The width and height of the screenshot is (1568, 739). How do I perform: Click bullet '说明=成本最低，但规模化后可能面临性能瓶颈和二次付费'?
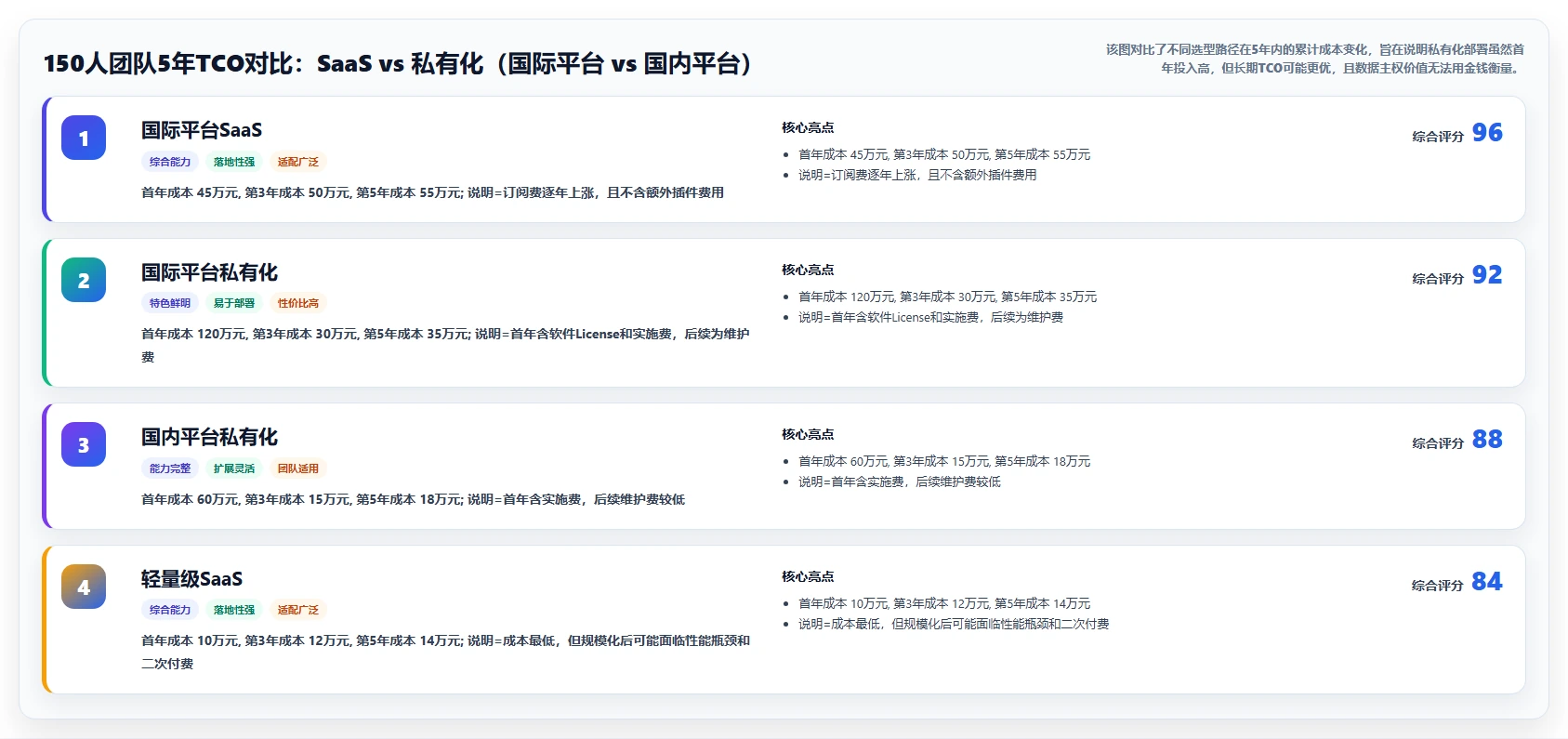954,624
